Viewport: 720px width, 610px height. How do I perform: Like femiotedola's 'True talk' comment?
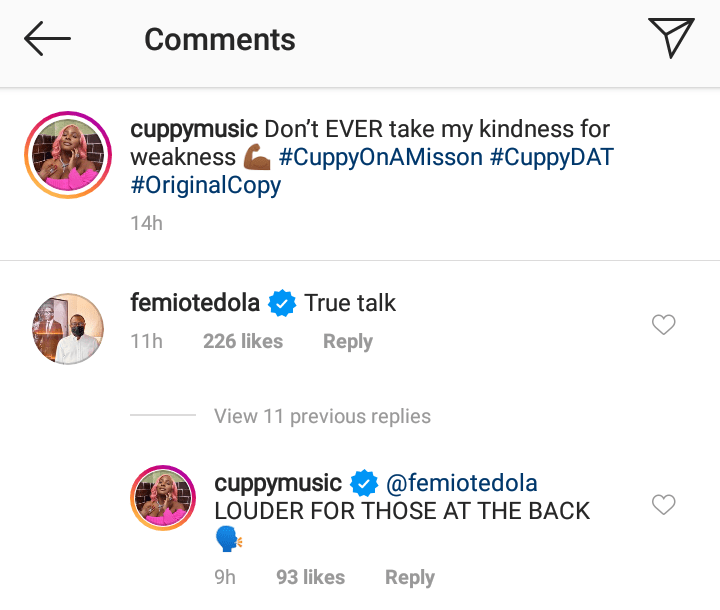tap(663, 324)
